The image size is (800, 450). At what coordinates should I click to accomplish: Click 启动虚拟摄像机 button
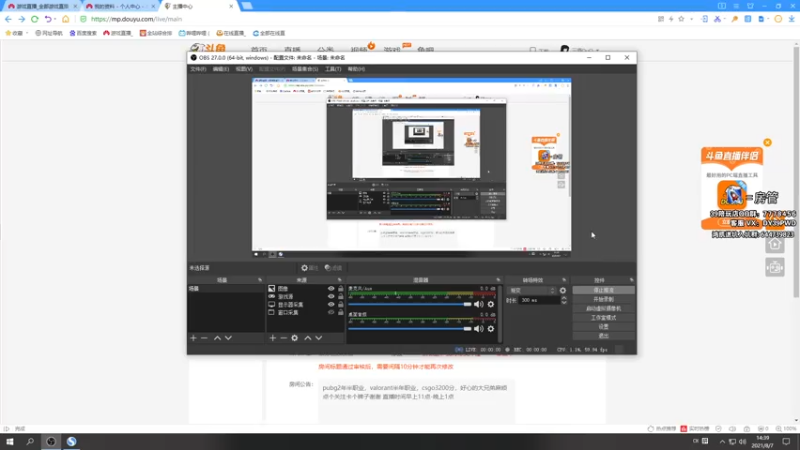coord(604,309)
